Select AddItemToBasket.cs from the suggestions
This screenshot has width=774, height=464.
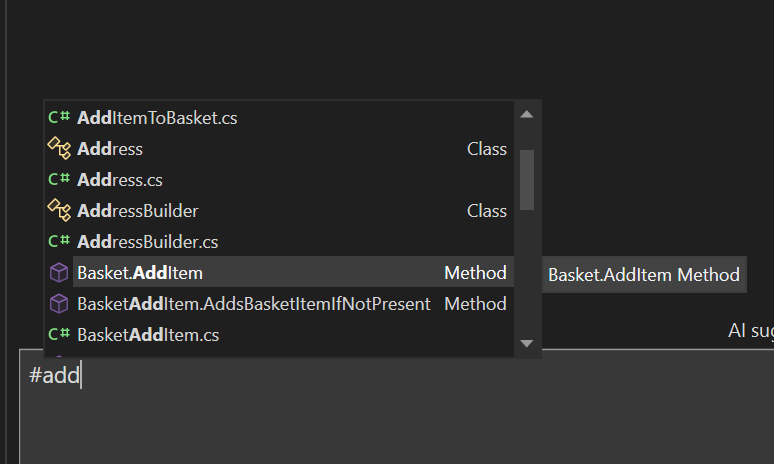click(157, 118)
